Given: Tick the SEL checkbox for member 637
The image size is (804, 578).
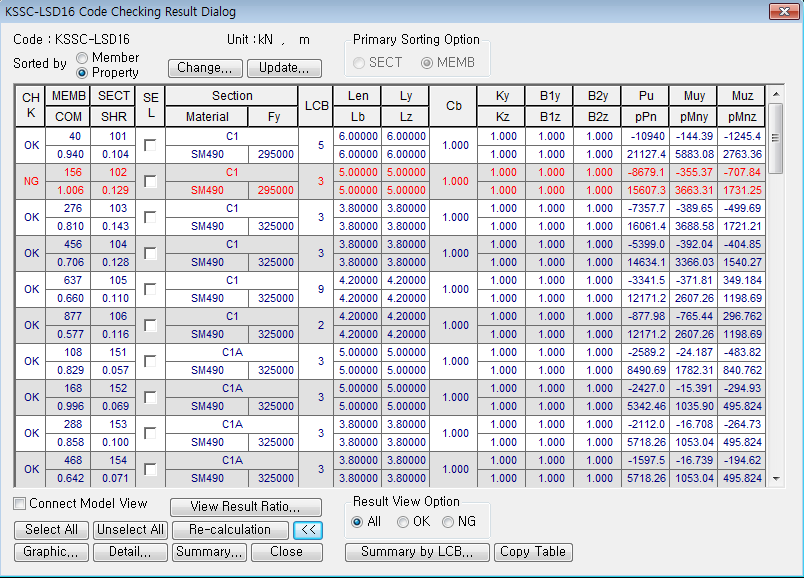Looking at the screenshot, I should click(x=150, y=289).
